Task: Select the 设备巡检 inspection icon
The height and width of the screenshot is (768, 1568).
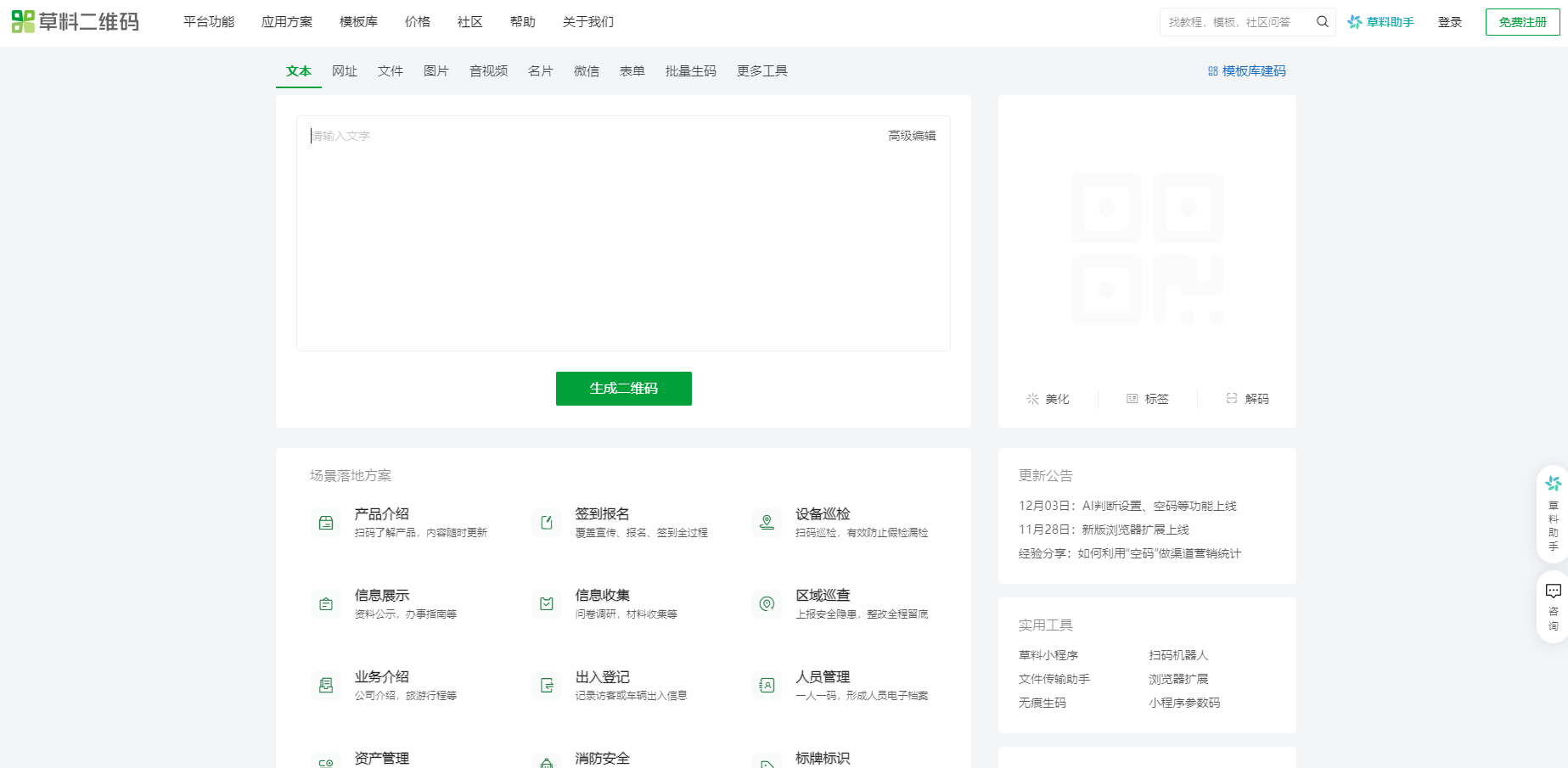Action: click(767, 523)
